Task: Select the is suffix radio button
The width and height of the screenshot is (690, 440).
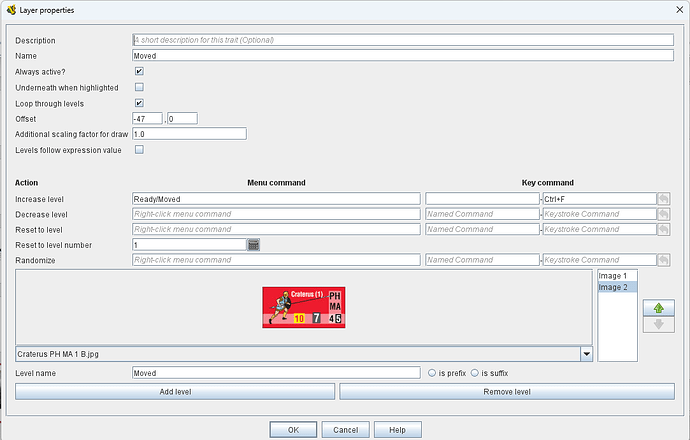Action: coord(474,373)
